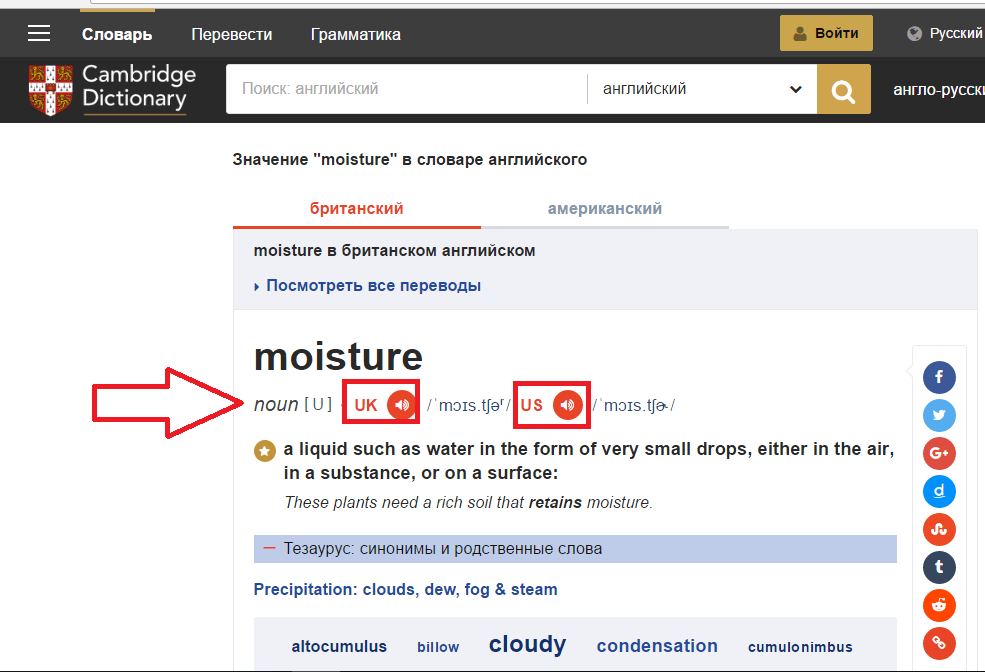Share on Tumblr
This screenshot has height=672, width=985.
[939, 567]
